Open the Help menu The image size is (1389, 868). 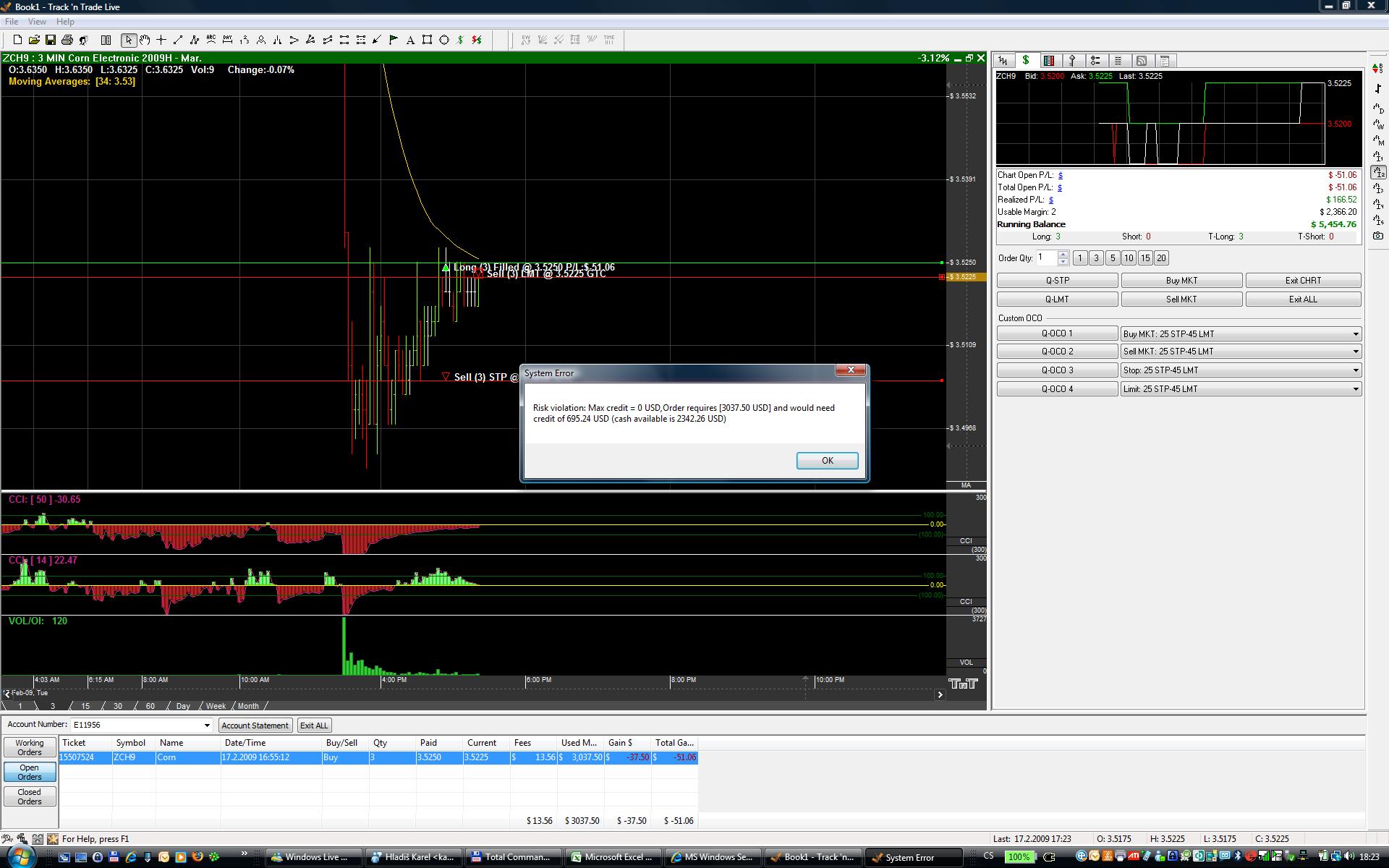(65, 22)
